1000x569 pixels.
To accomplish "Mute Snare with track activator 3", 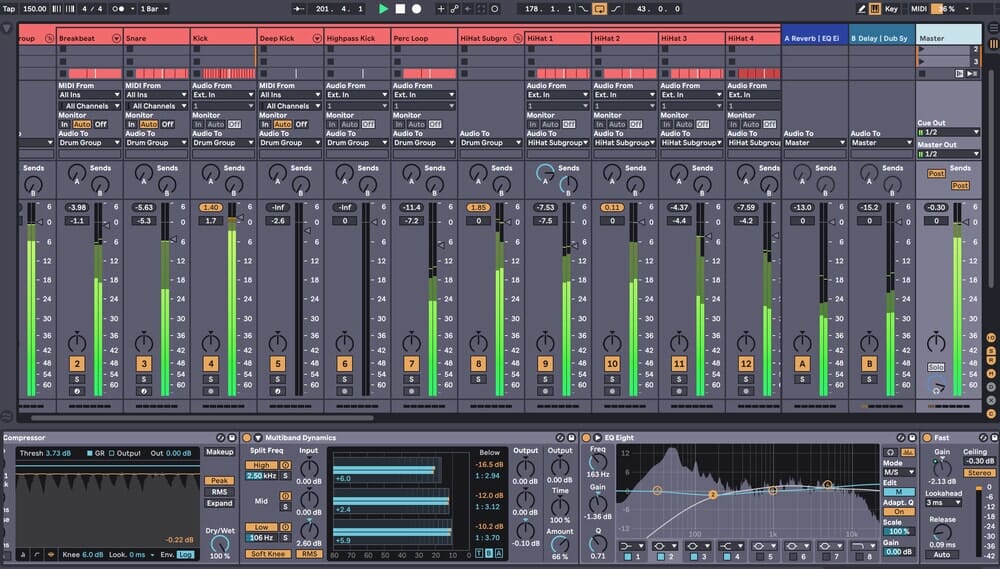I will (x=143, y=364).
